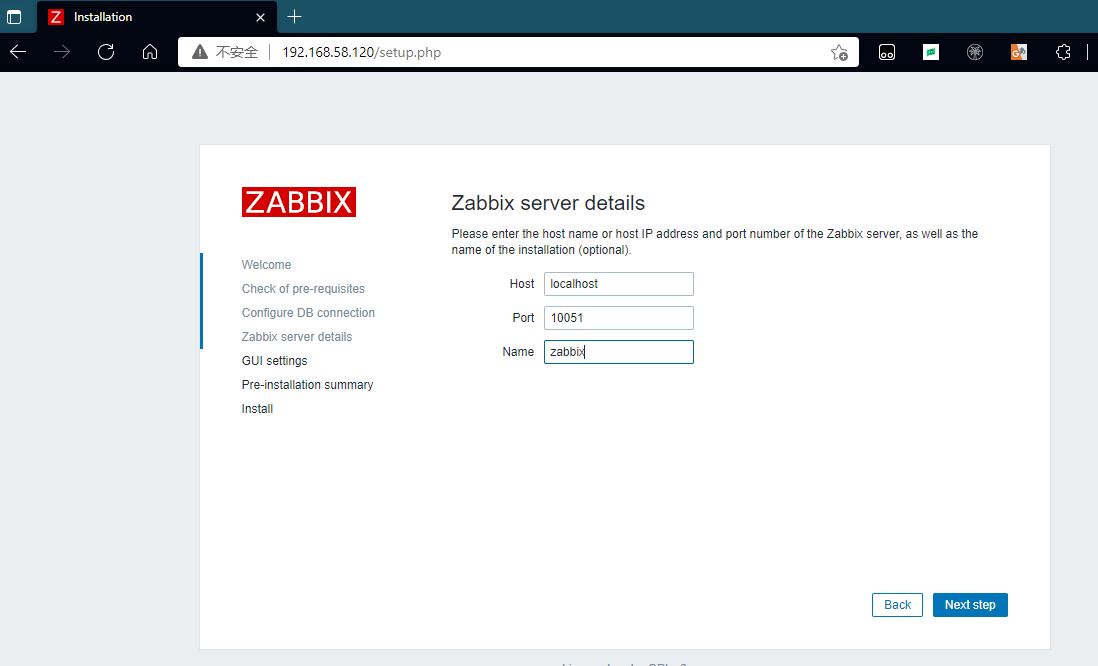Click the green extension icon in toolbar
The height and width of the screenshot is (666, 1098).
(x=931, y=52)
